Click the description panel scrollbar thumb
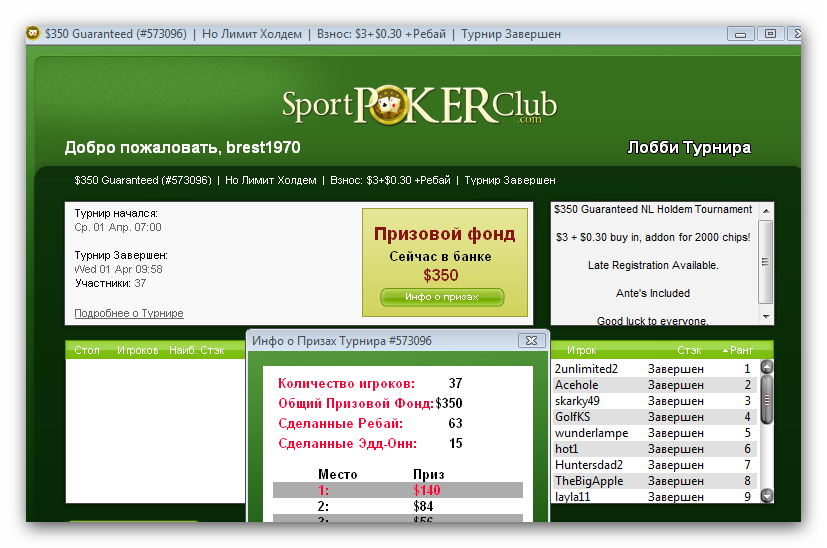827x548 pixels. click(x=766, y=262)
